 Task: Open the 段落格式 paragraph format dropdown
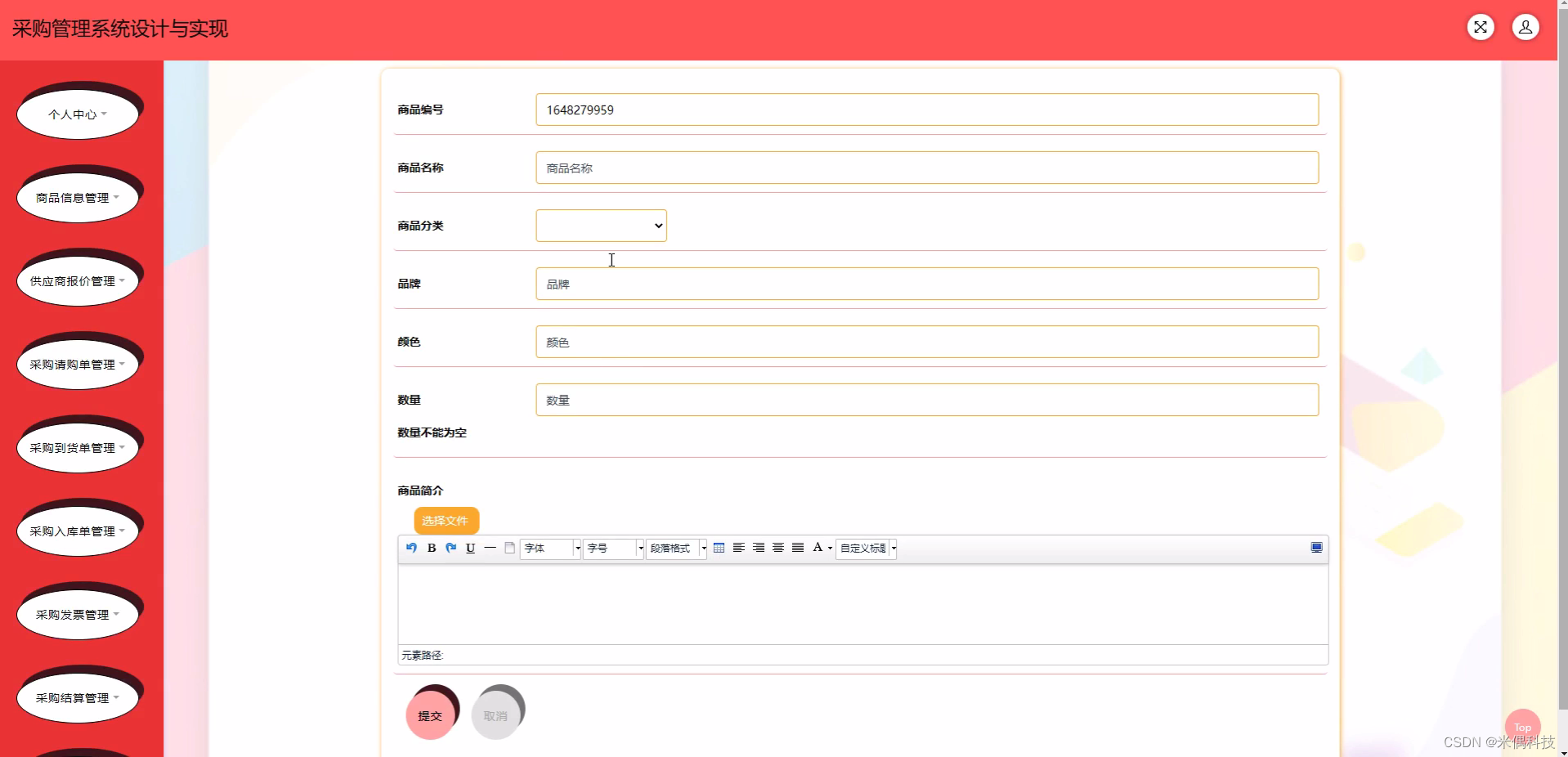tap(676, 549)
